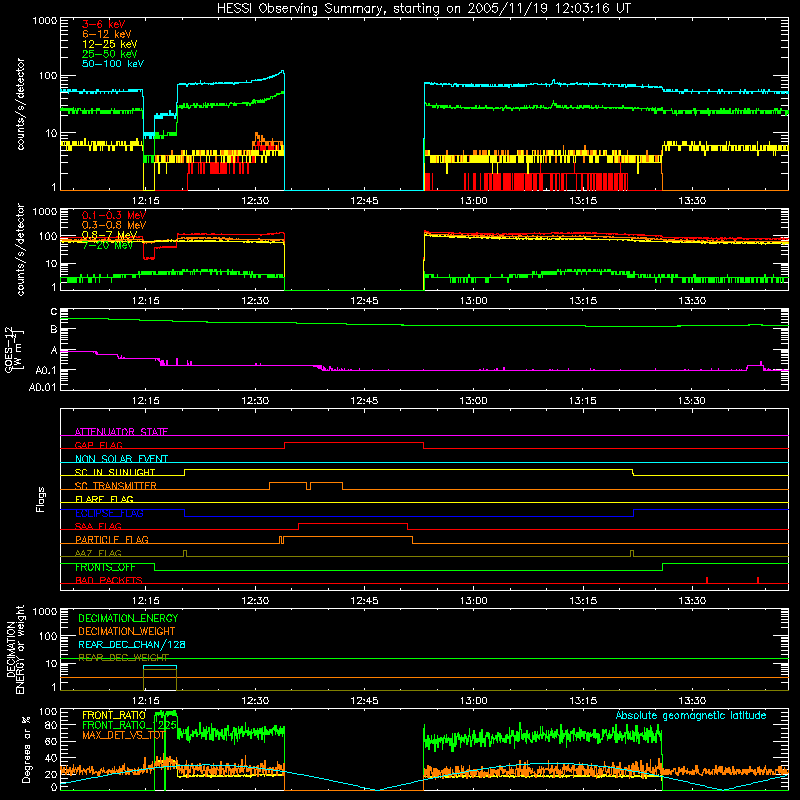Click the GAP_FLAG label
The image size is (800, 800).
[x=98, y=445]
